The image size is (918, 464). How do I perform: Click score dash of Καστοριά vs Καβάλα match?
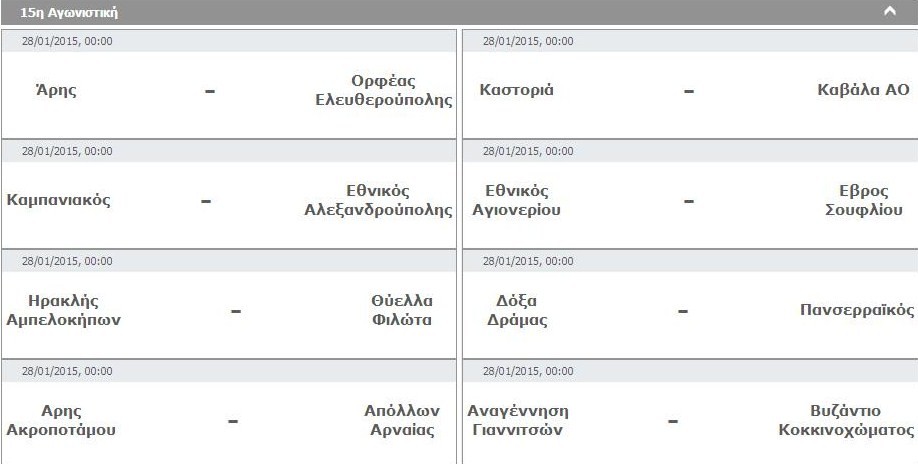[688, 91]
